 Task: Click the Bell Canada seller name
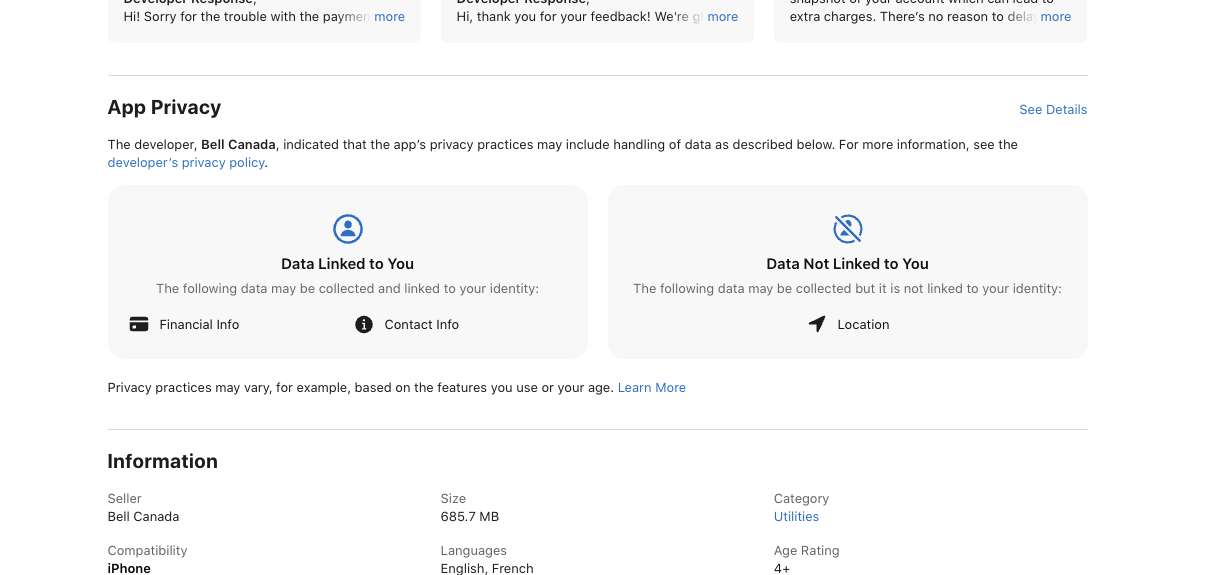click(143, 517)
